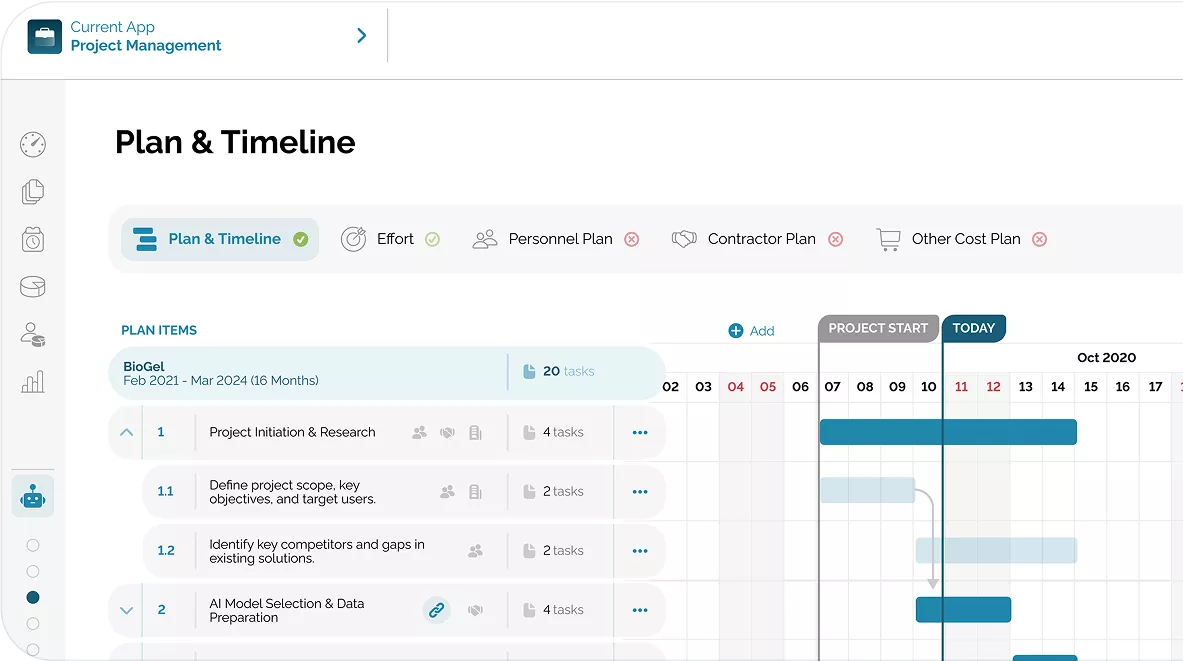Open 2 tasks for Define project scope
The width and height of the screenshot is (1183, 661).
(x=554, y=492)
